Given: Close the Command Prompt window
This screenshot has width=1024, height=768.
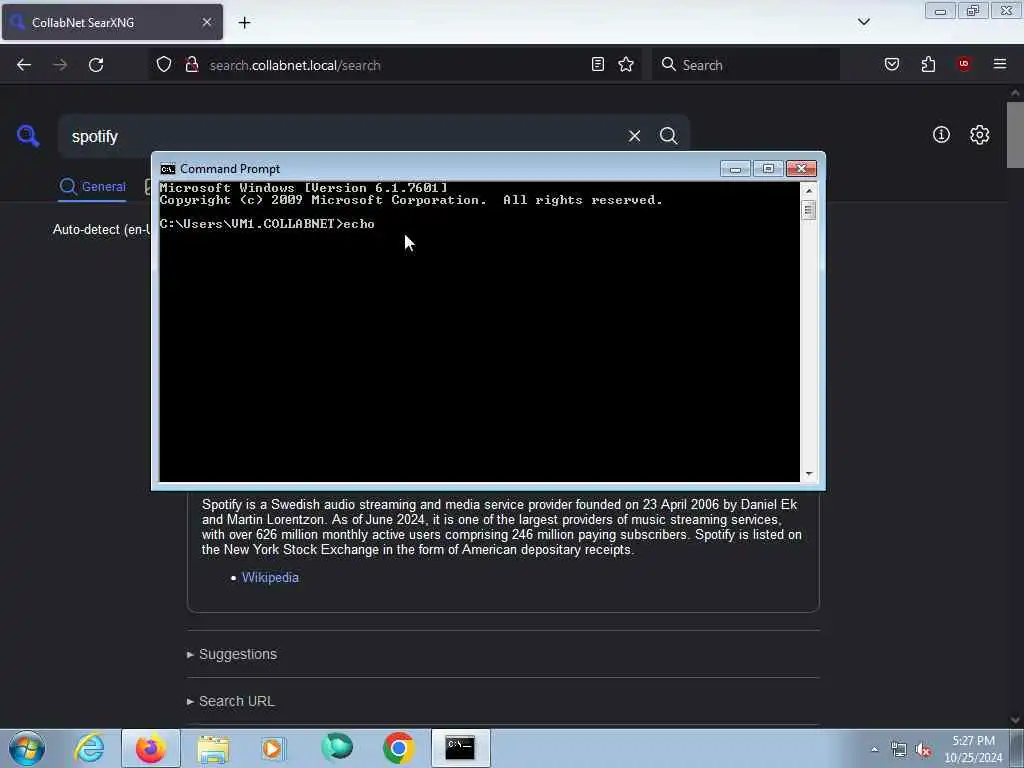Looking at the screenshot, I should click(x=801, y=169).
